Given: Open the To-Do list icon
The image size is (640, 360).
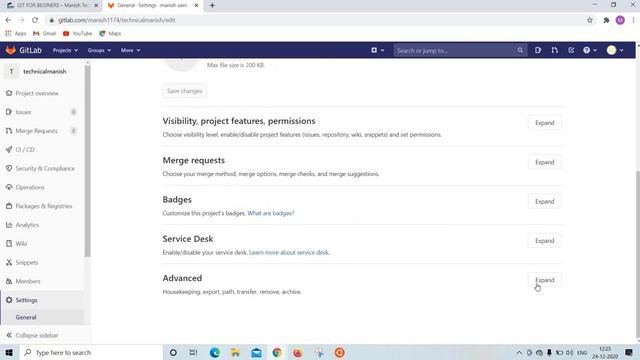Looking at the screenshot, I should tap(571, 50).
